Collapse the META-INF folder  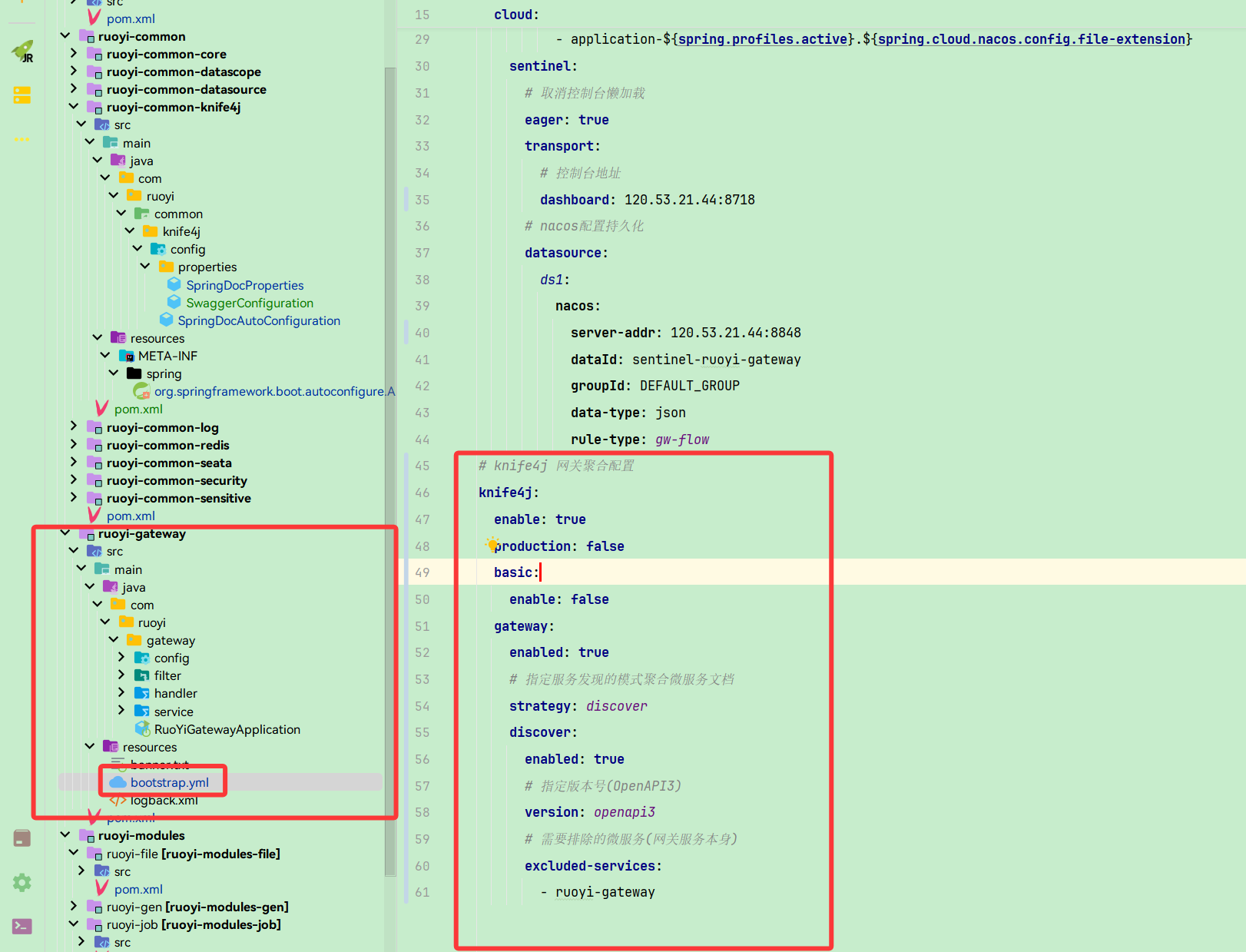click(x=105, y=355)
